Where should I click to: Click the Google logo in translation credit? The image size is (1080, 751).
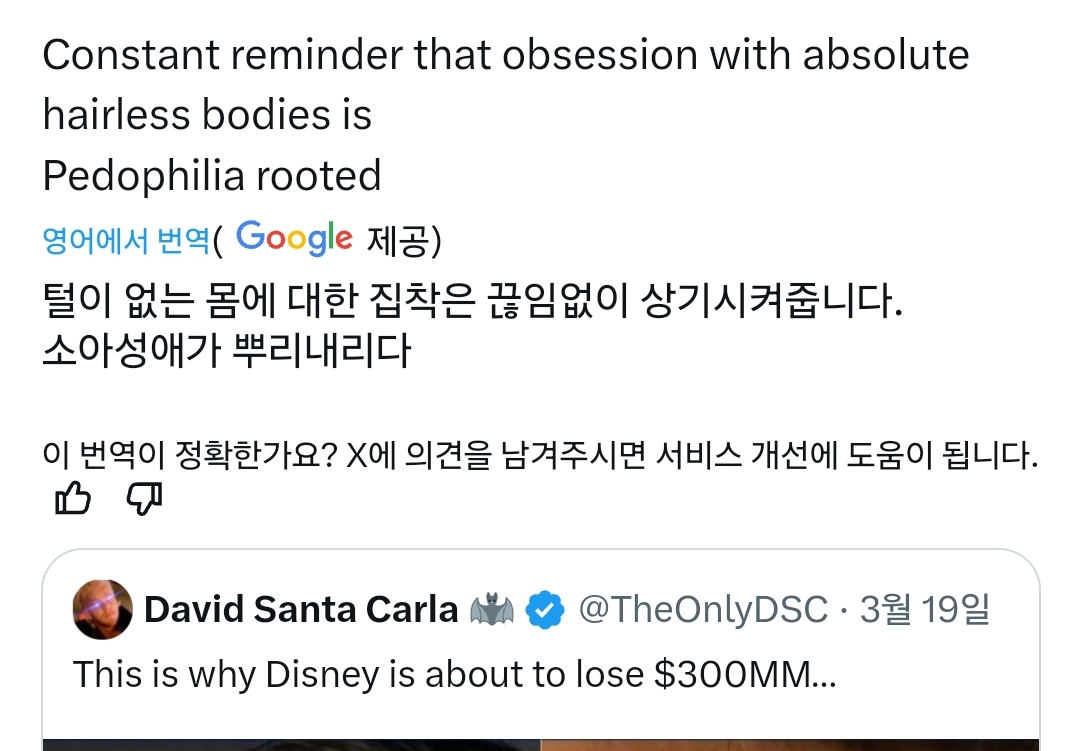tap(295, 238)
